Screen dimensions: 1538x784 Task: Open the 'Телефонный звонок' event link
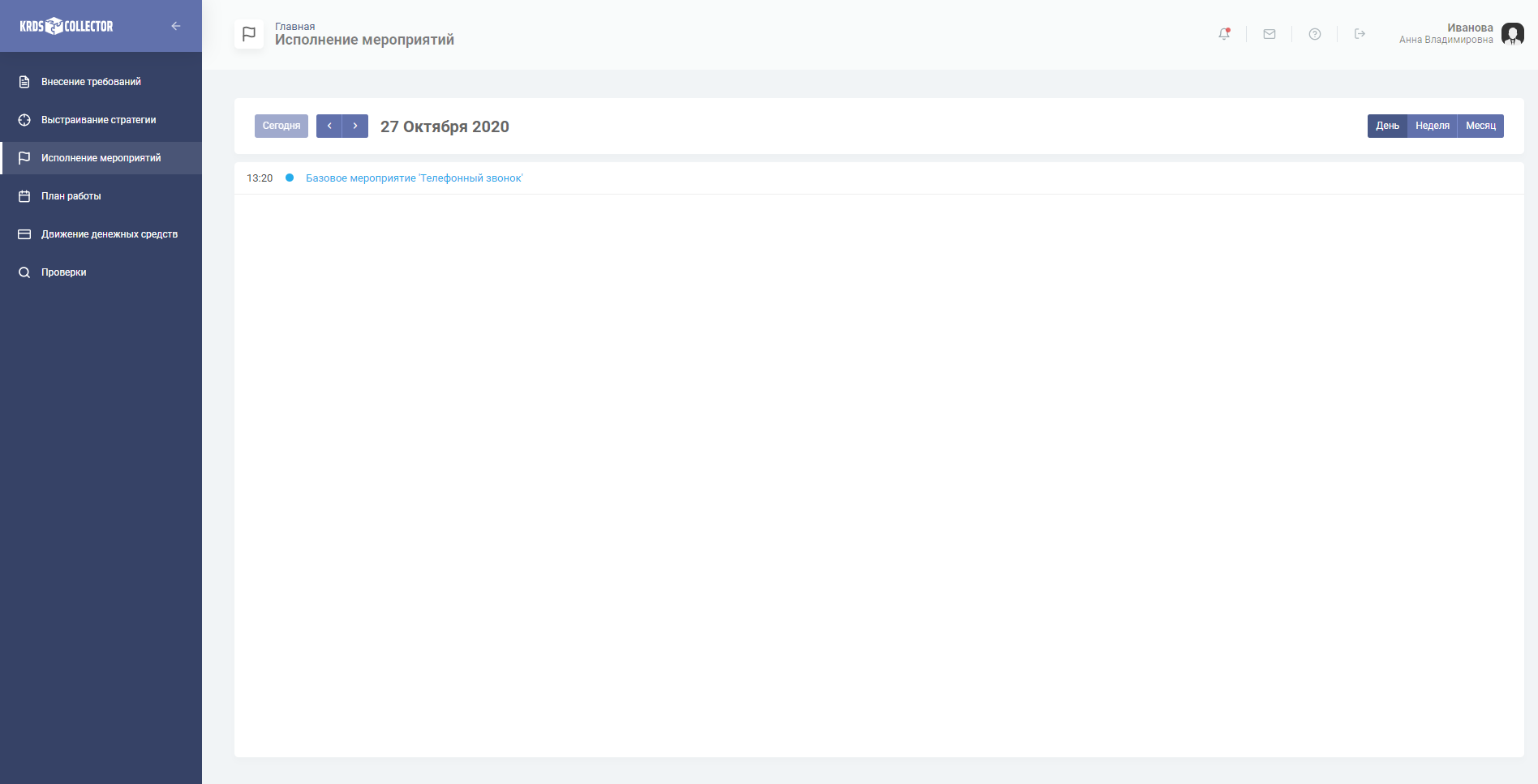(x=414, y=178)
